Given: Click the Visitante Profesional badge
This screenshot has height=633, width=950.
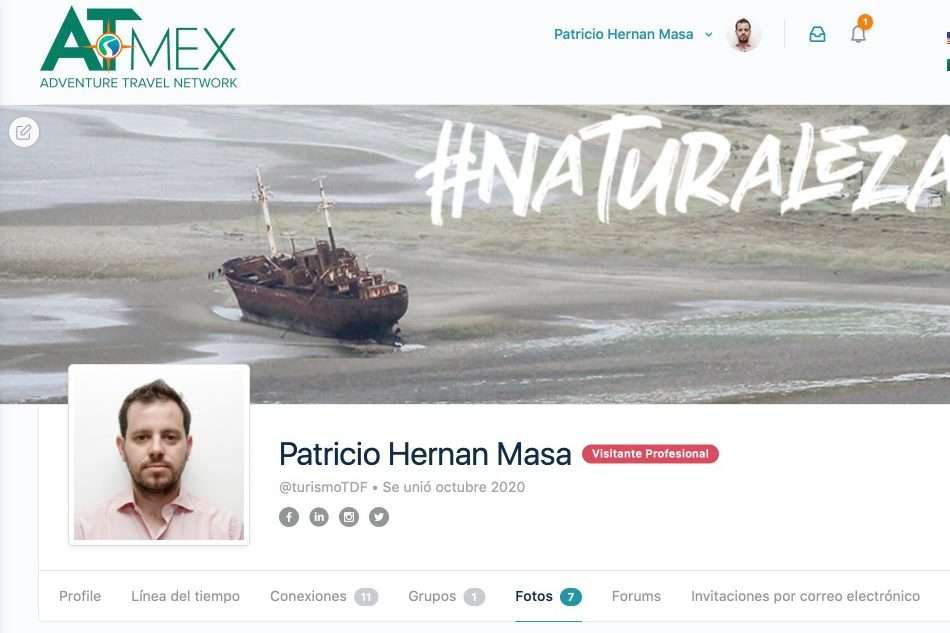Looking at the screenshot, I should coord(650,454).
